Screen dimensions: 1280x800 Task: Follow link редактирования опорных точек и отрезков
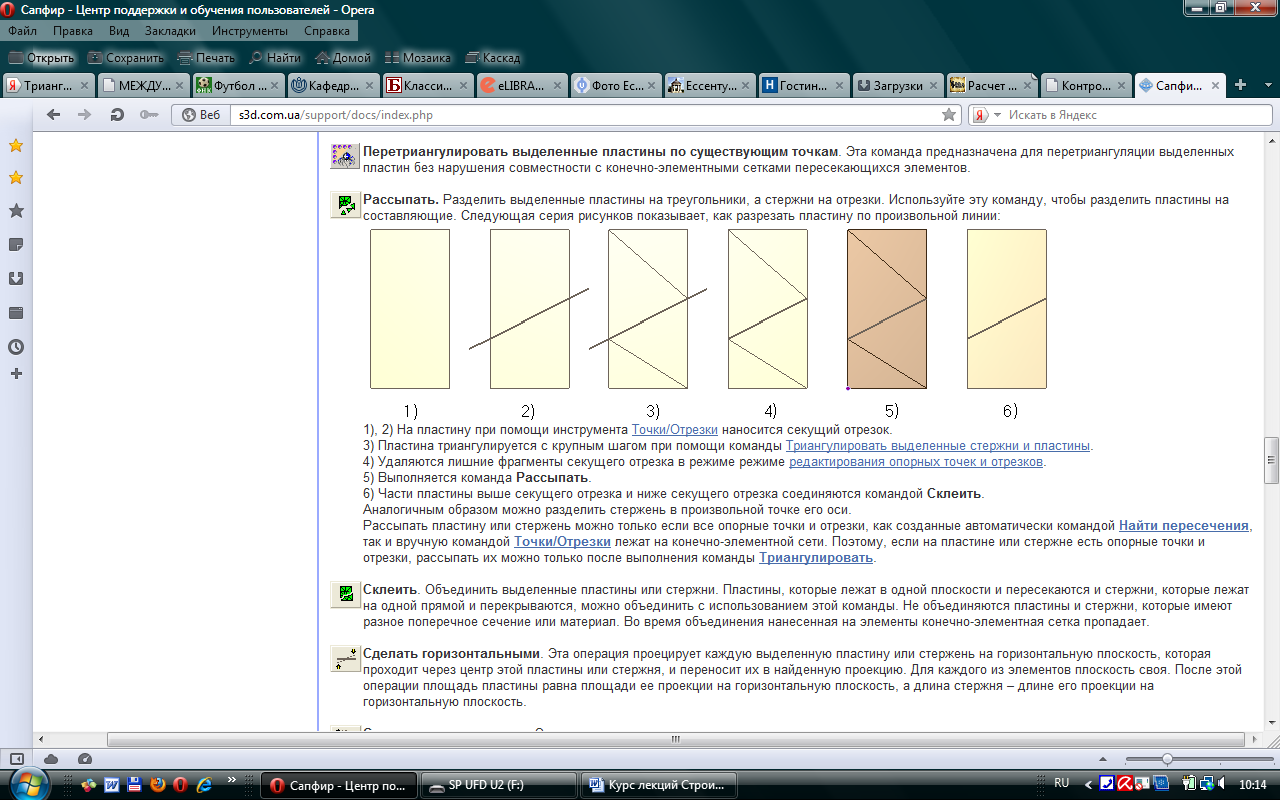916,462
